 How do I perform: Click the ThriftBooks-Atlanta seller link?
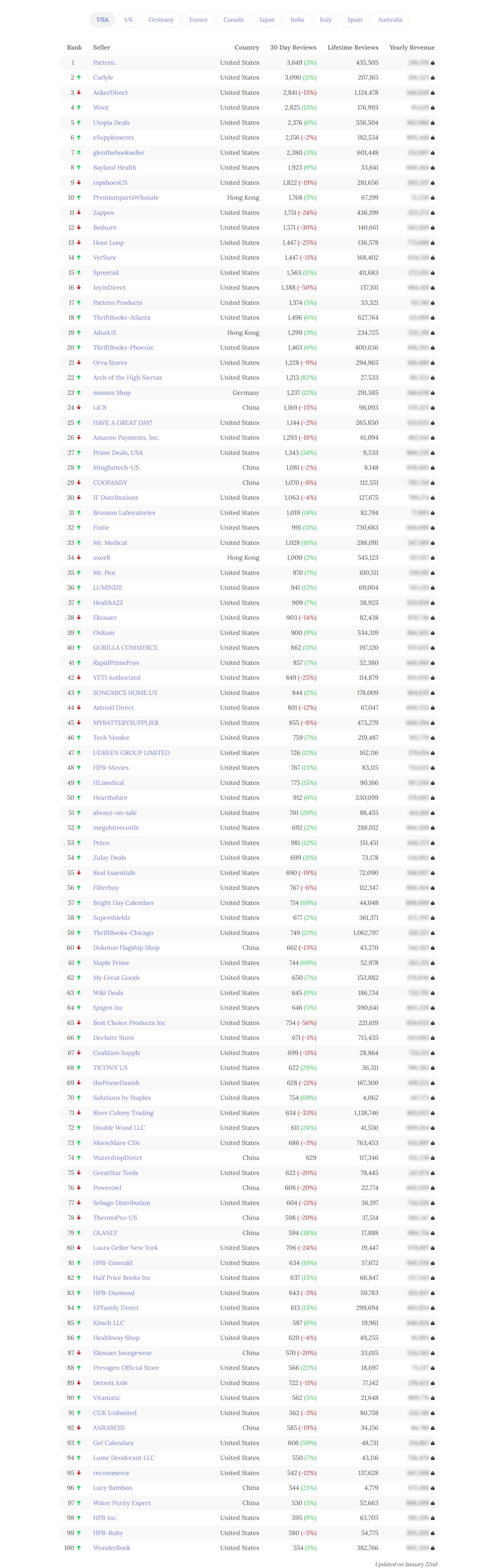pos(121,318)
